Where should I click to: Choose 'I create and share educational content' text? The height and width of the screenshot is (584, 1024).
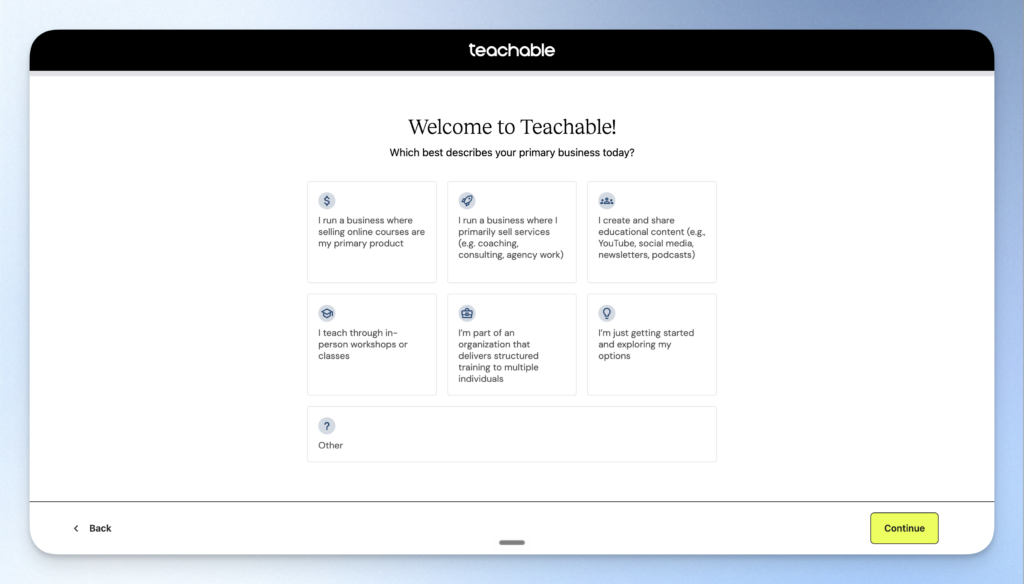click(652, 238)
